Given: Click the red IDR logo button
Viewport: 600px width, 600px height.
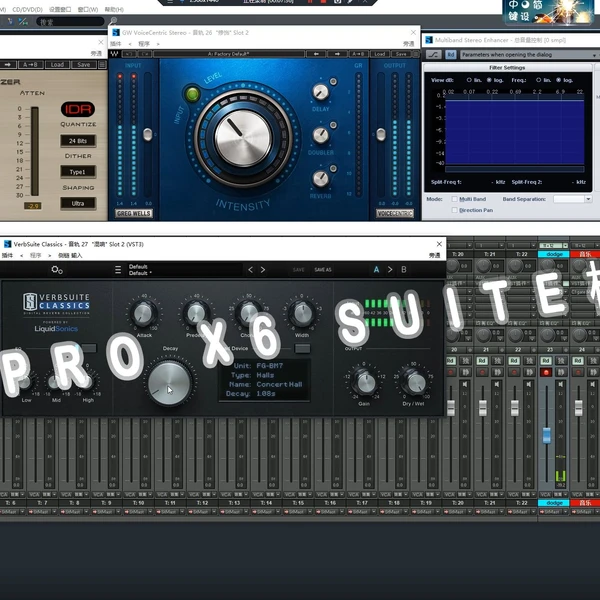Looking at the screenshot, I should pos(77,109).
